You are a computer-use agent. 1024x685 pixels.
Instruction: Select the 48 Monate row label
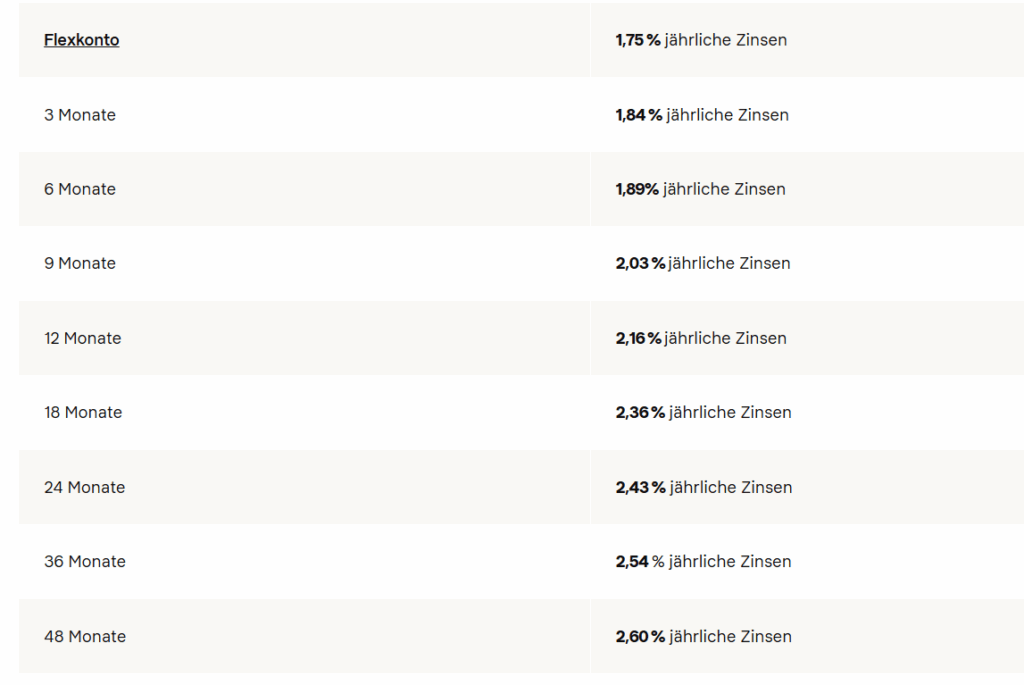point(84,636)
